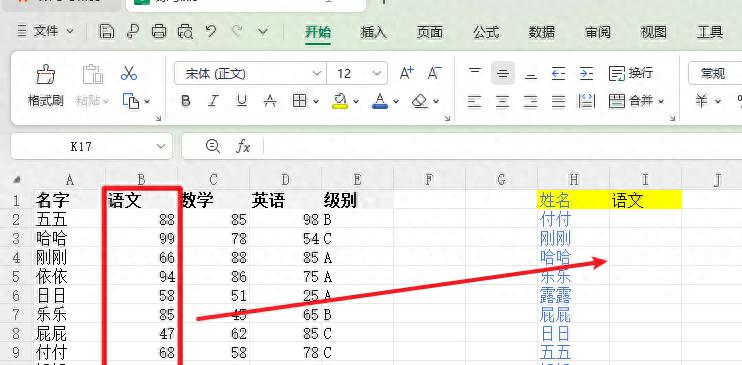
Task: Switch to the 视图 tab
Action: tap(654, 32)
